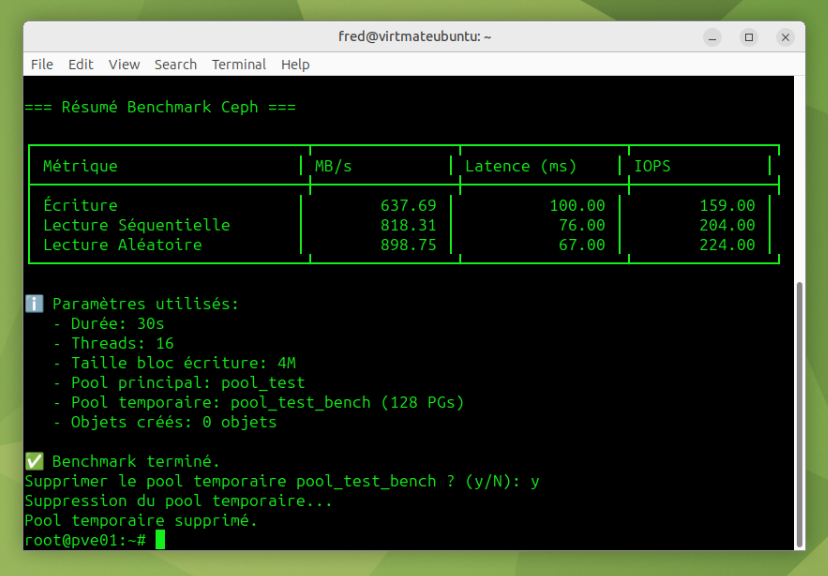Open the Search menu
Screen dimensions: 828x576
click(175, 64)
